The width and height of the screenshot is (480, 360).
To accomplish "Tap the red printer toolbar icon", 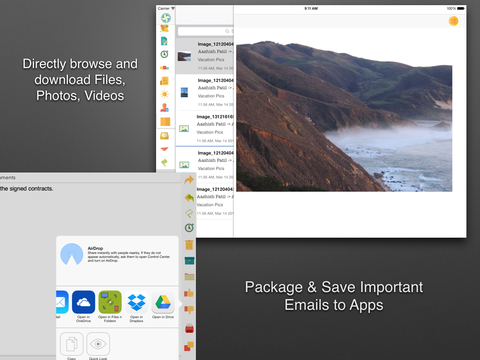I will [x=189, y=329].
